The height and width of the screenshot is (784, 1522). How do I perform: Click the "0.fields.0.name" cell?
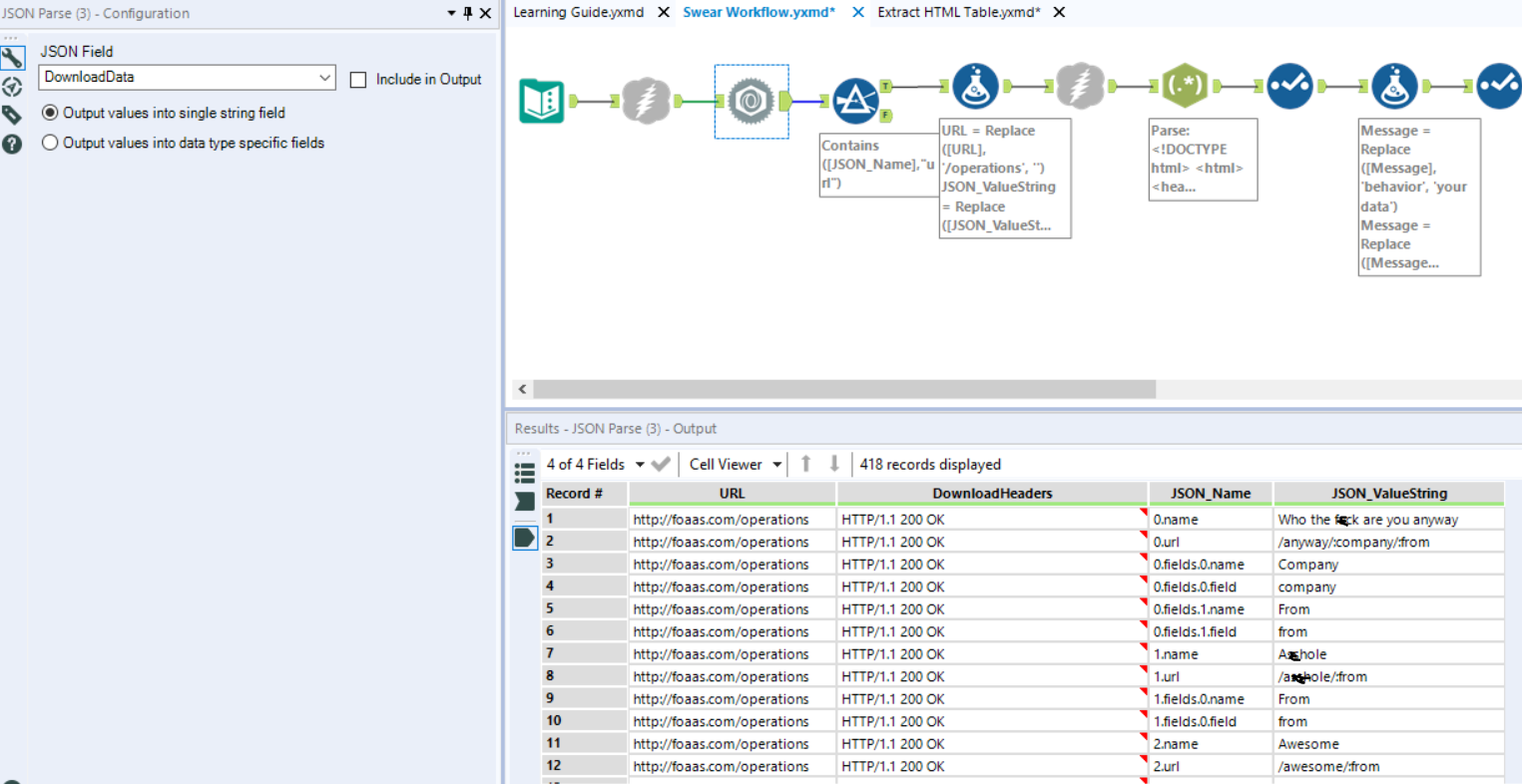pyautogui.click(x=1211, y=565)
